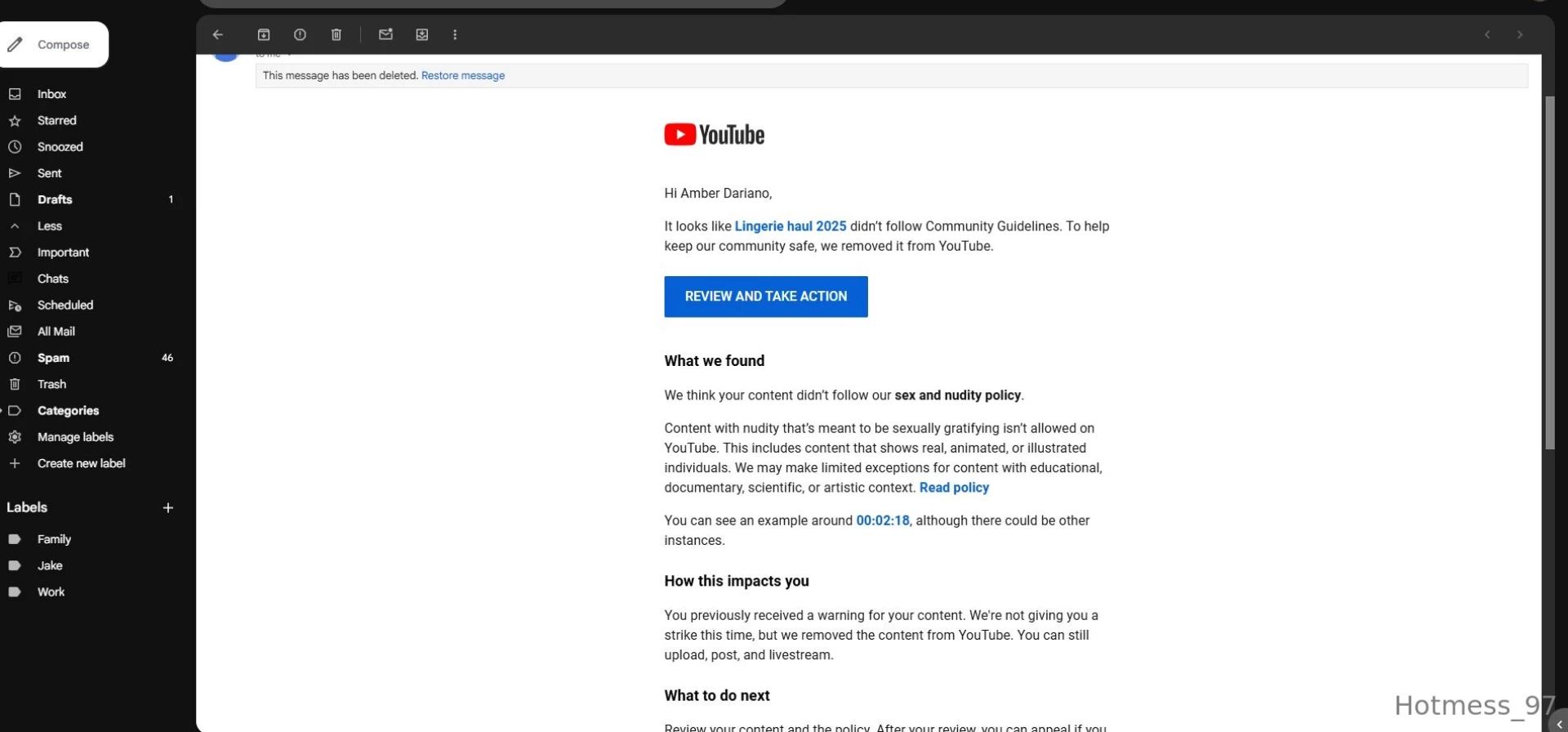Click the star icon beside Starred
Image resolution: width=1568 pixels, height=732 pixels.
click(15, 120)
